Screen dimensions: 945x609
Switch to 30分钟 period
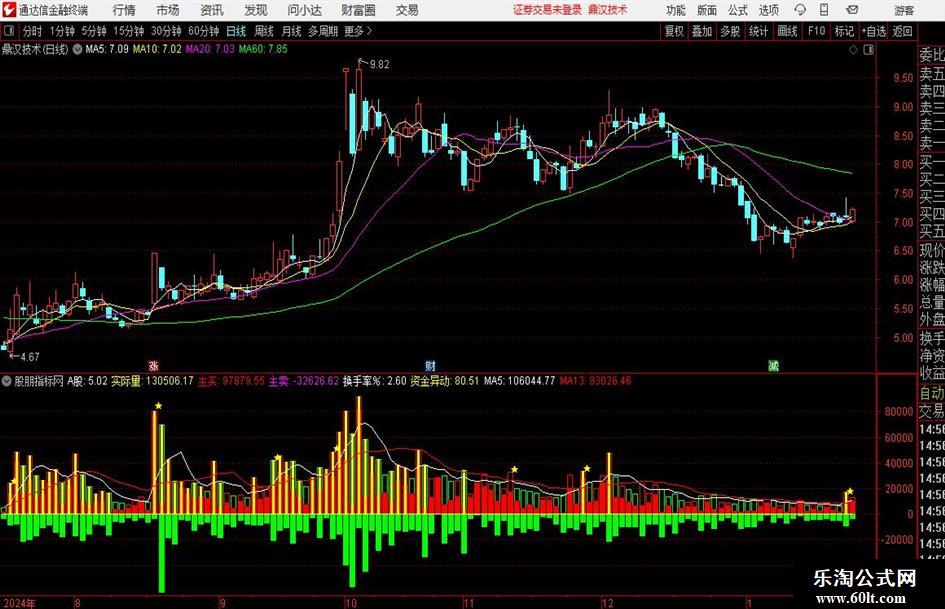coord(166,31)
